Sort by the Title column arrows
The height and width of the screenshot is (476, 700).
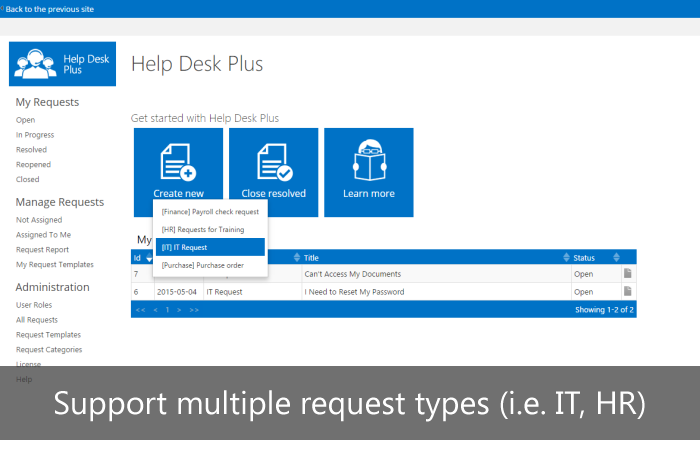[297, 257]
